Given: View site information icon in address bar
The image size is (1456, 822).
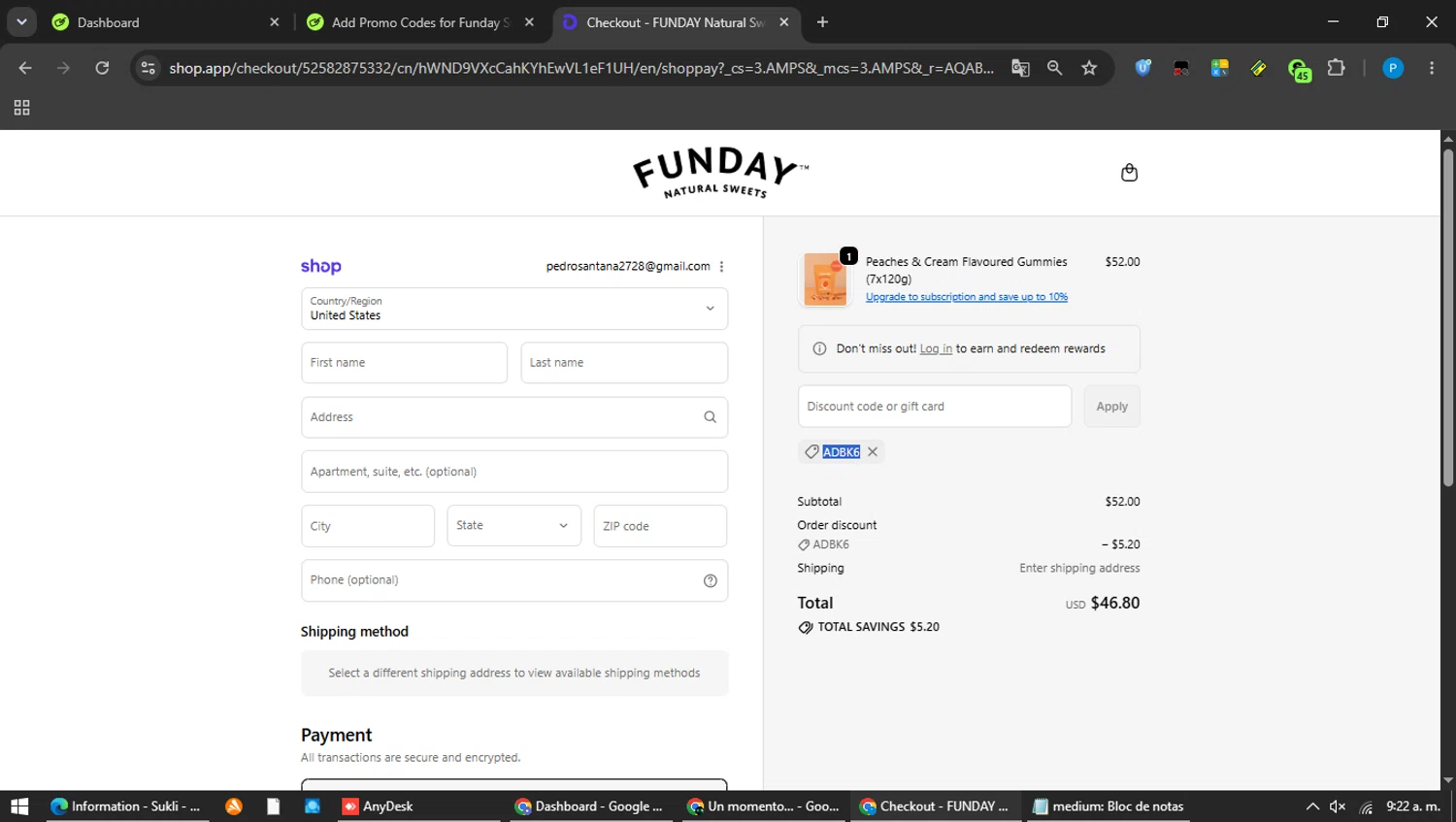Looking at the screenshot, I should [x=148, y=68].
